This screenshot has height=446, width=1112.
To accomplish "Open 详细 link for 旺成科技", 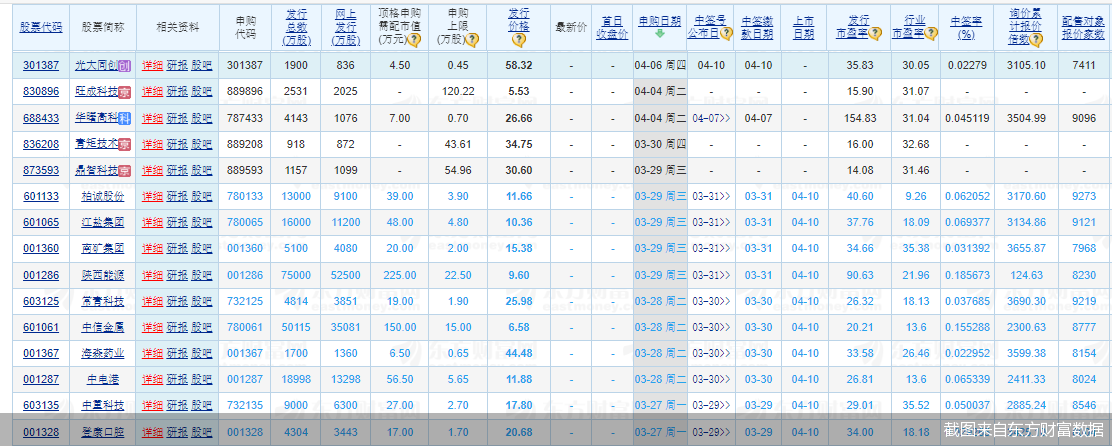I will click(152, 91).
